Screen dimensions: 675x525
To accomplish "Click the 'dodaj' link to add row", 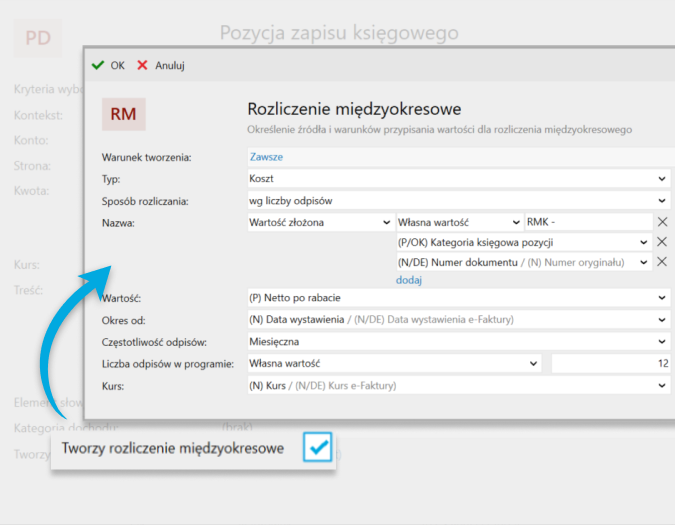I will click(408, 281).
